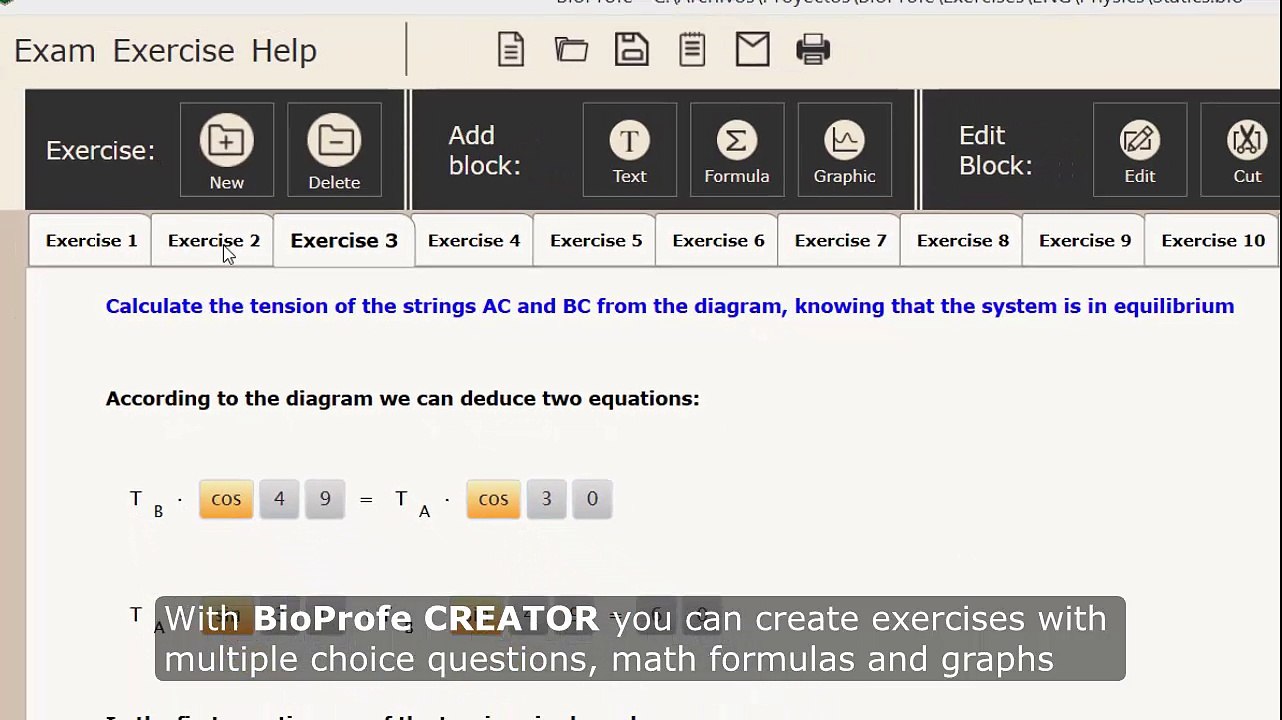The image size is (1282, 720).
Task: Select the orange cos block before 49
Action: point(226,499)
